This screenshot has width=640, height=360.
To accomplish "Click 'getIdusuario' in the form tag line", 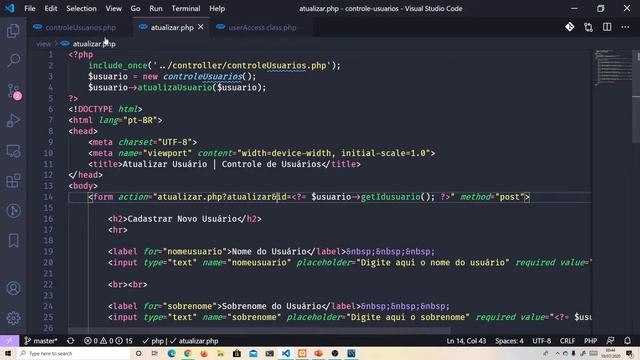I will pos(391,197).
